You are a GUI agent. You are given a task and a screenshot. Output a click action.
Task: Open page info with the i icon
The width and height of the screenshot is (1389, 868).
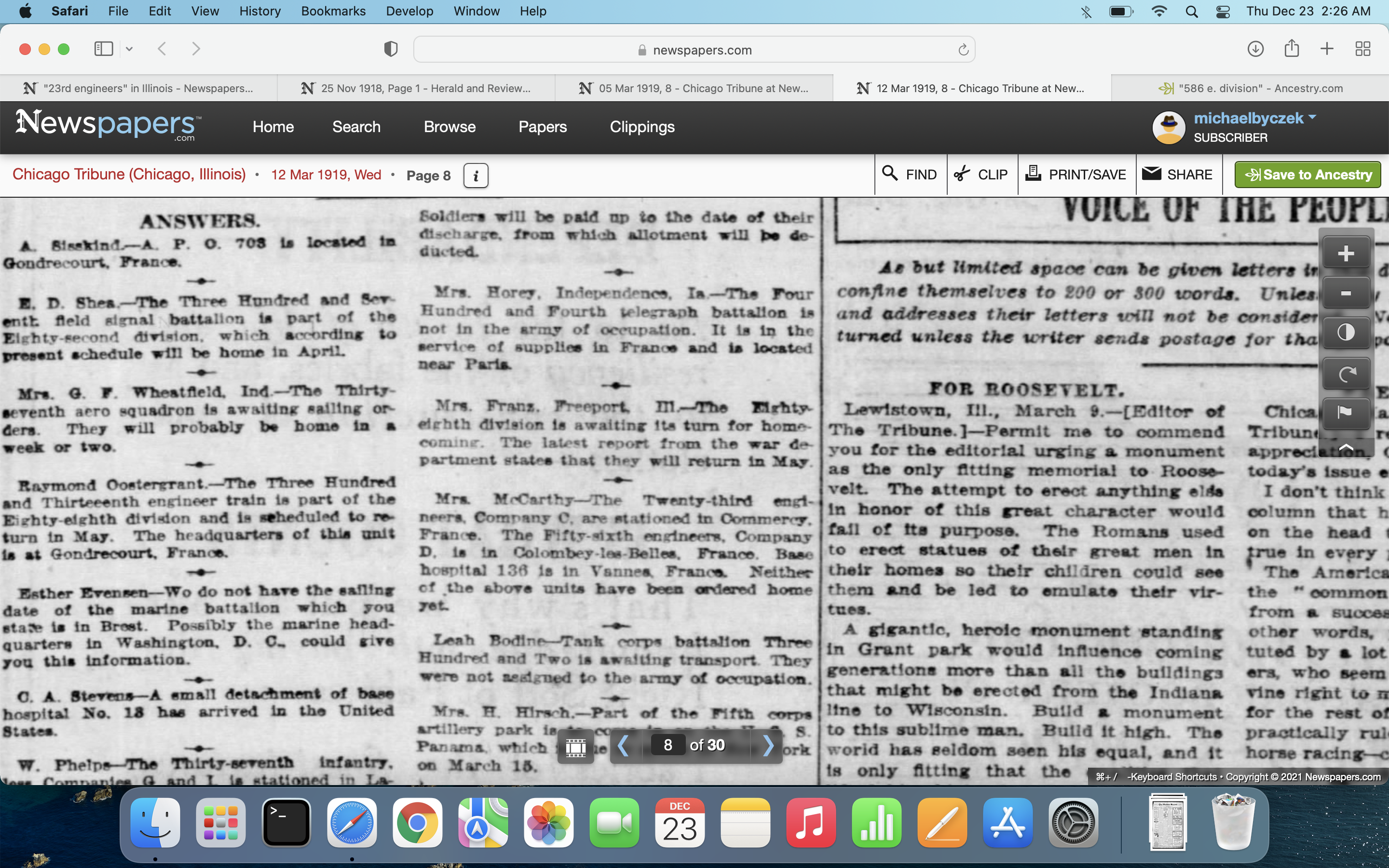(476, 176)
